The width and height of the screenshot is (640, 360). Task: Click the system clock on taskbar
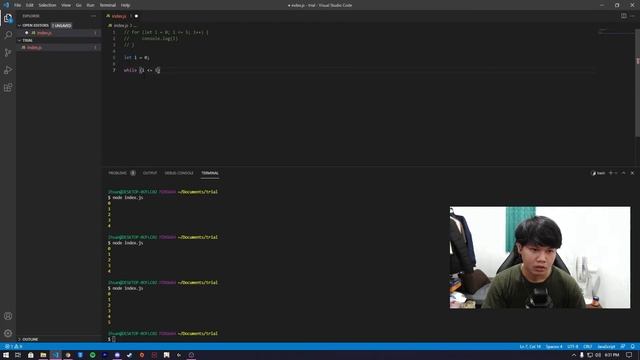pos(612,355)
